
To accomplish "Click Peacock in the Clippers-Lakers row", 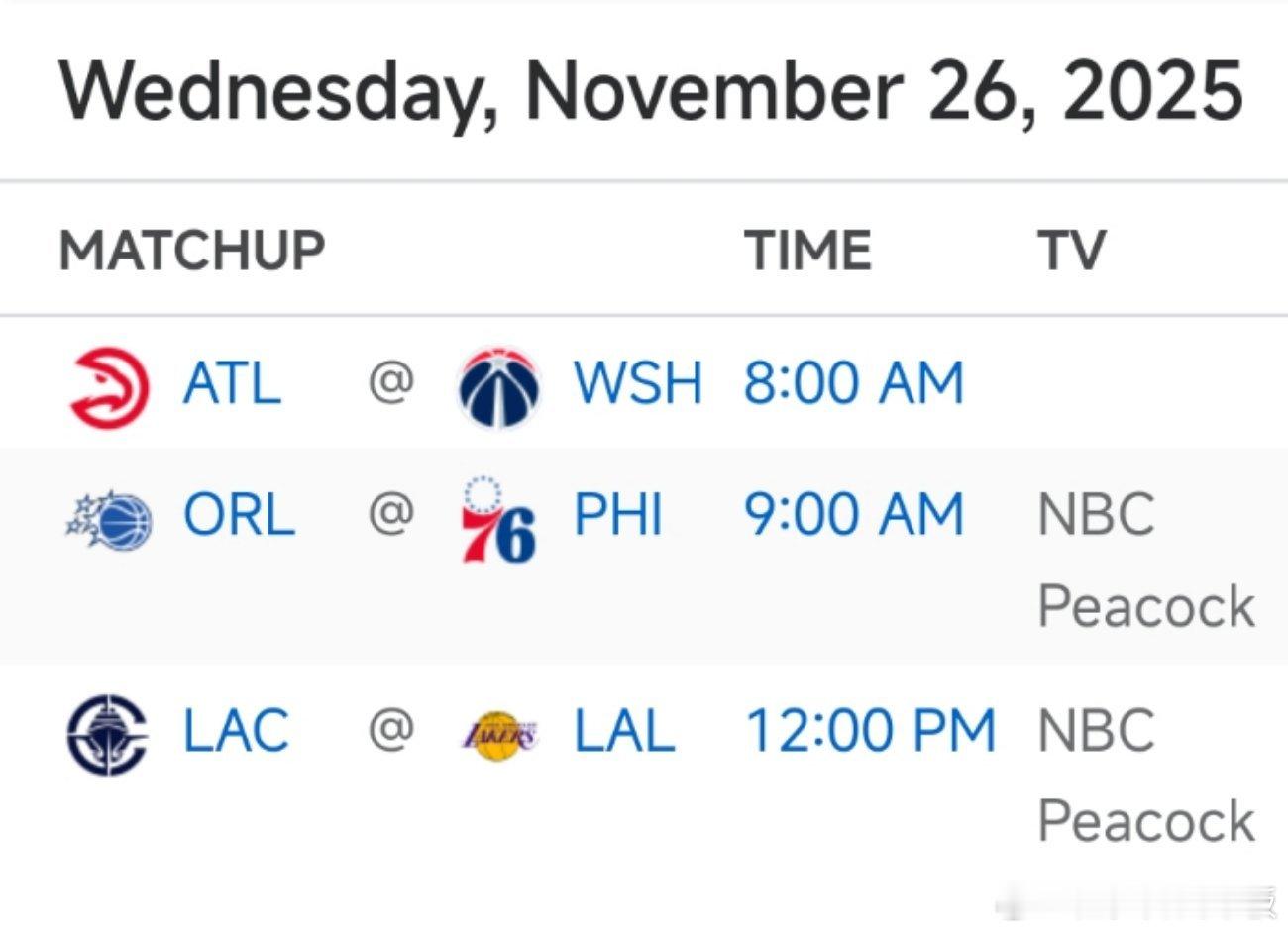I will pyautogui.click(x=1146, y=821).
